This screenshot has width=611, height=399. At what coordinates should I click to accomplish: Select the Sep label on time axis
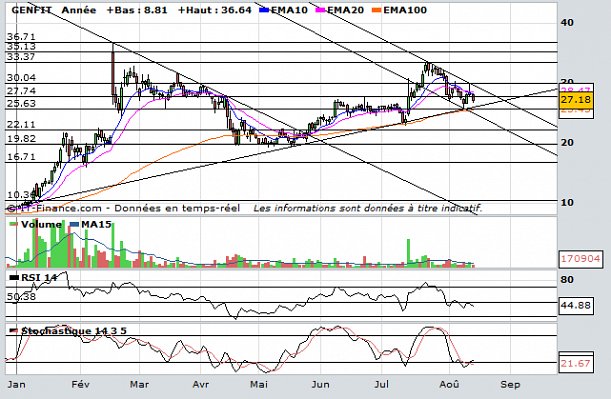(510, 385)
